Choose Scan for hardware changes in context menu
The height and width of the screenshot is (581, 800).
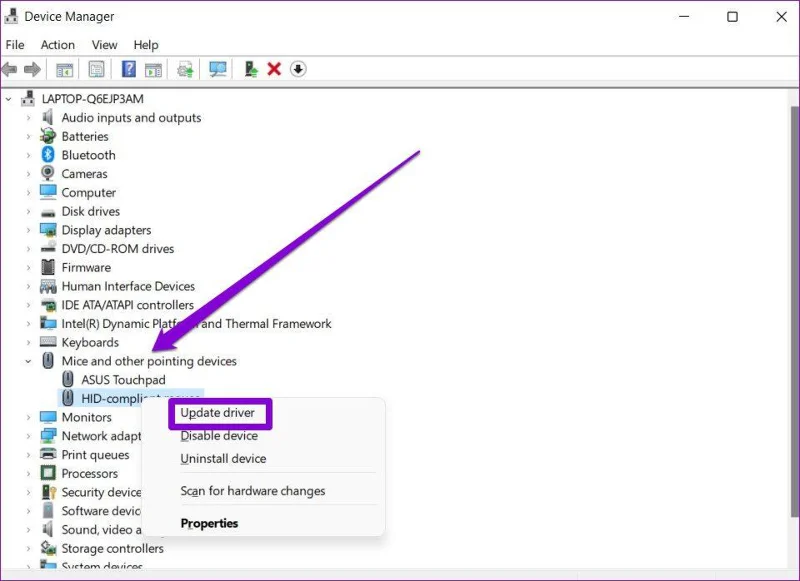click(x=253, y=491)
